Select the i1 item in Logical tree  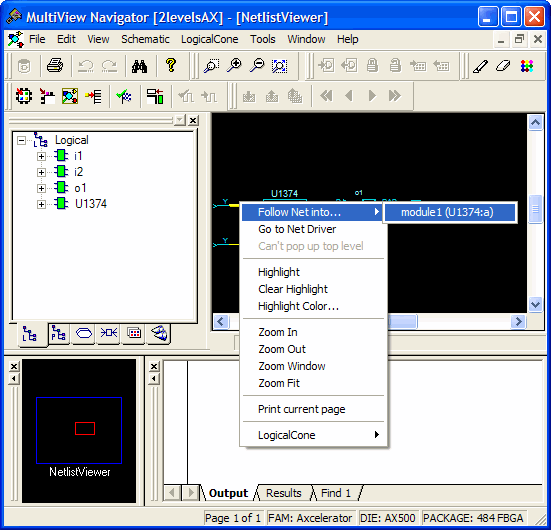pyautogui.click(x=78, y=156)
